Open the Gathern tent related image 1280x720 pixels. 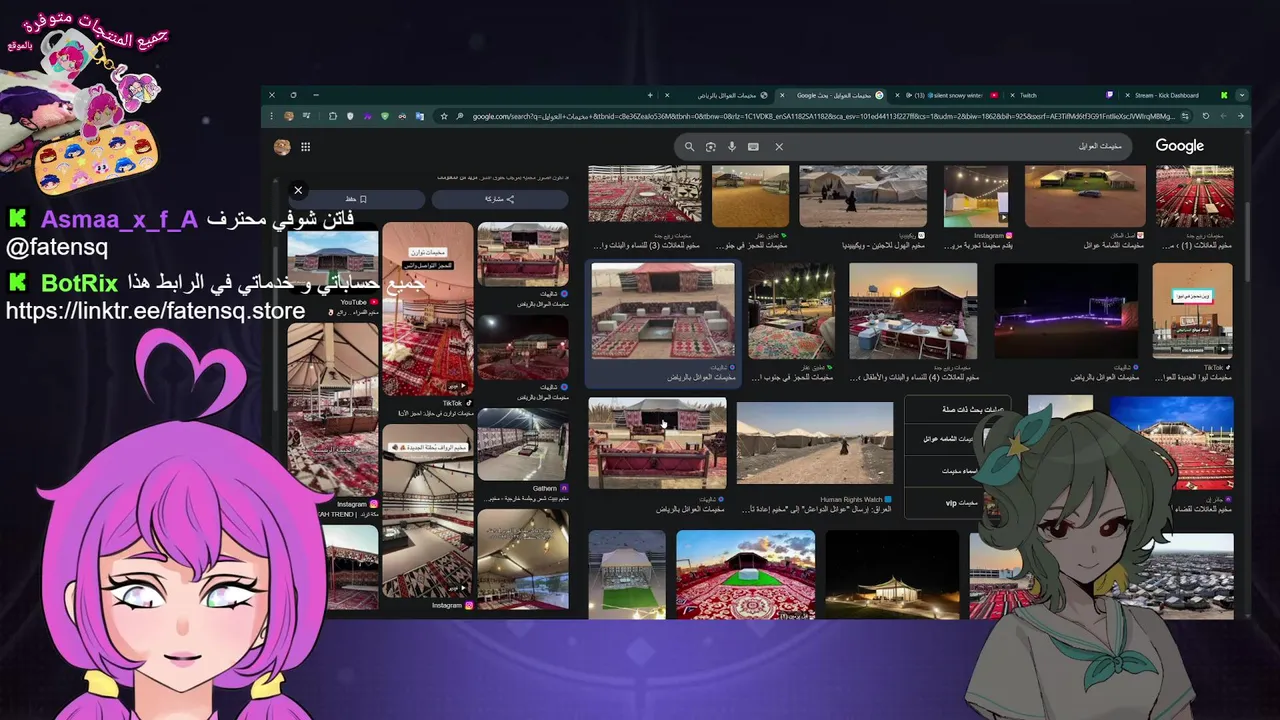coord(522,443)
